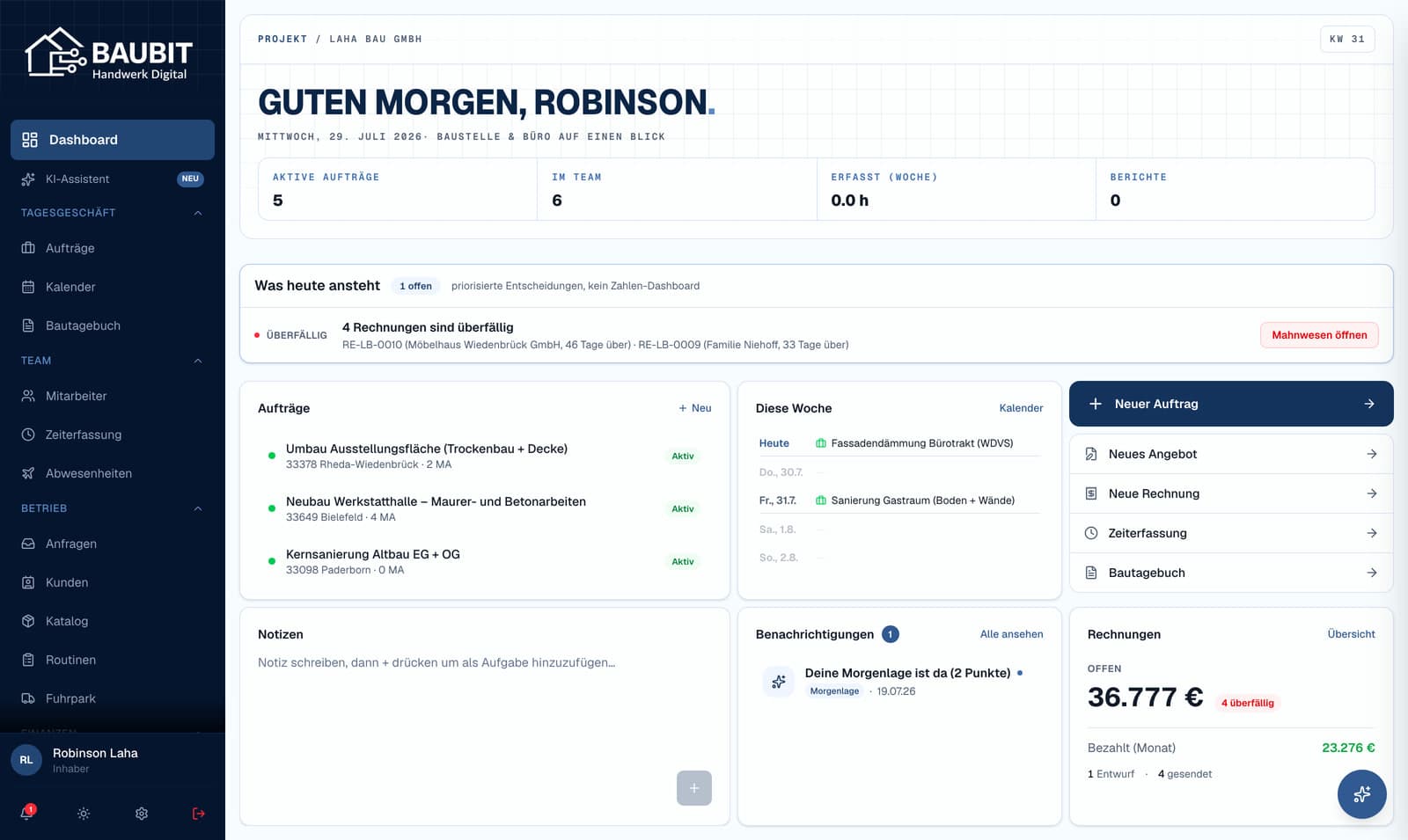Open settings gear icon in sidebar footer
This screenshot has height=840, width=1408.
(142, 814)
